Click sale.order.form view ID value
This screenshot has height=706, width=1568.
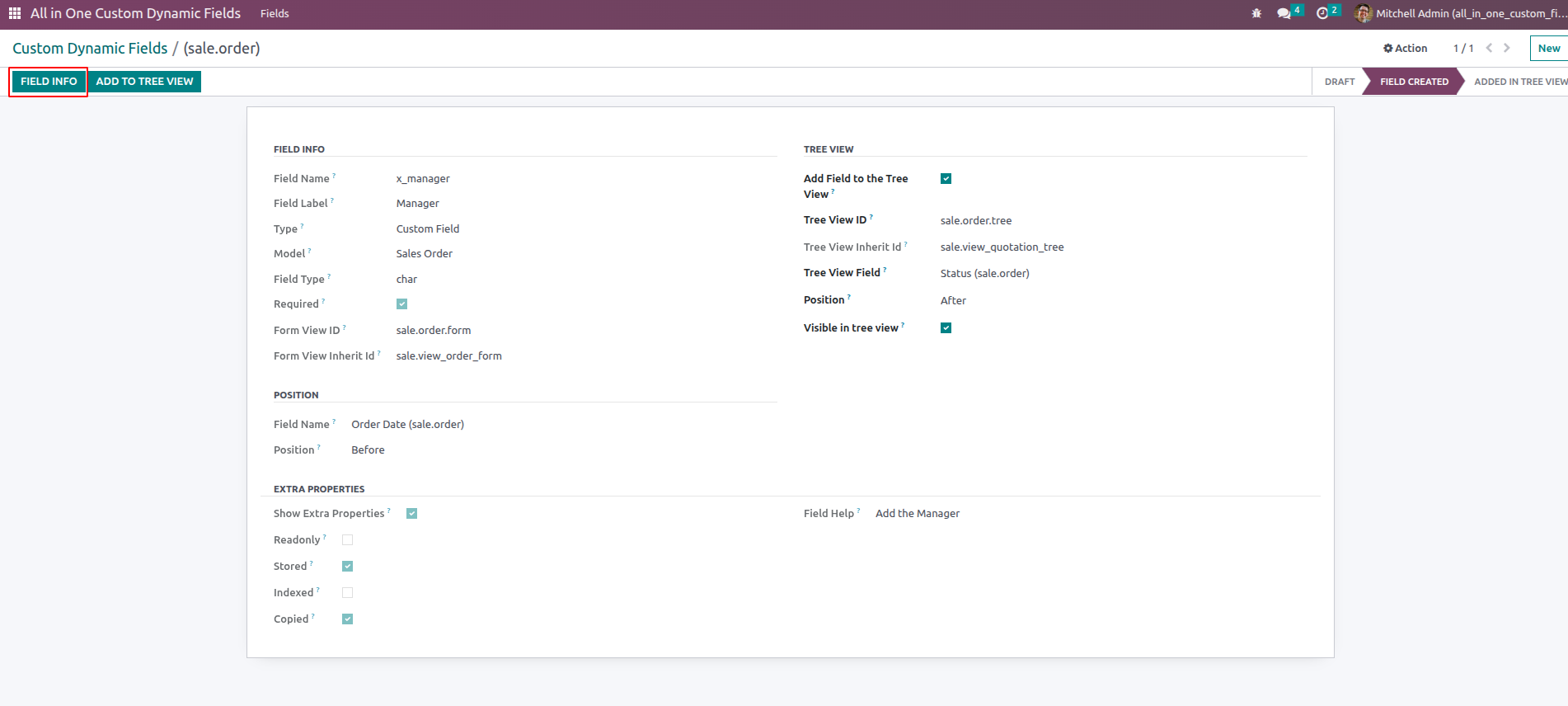[434, 330]
